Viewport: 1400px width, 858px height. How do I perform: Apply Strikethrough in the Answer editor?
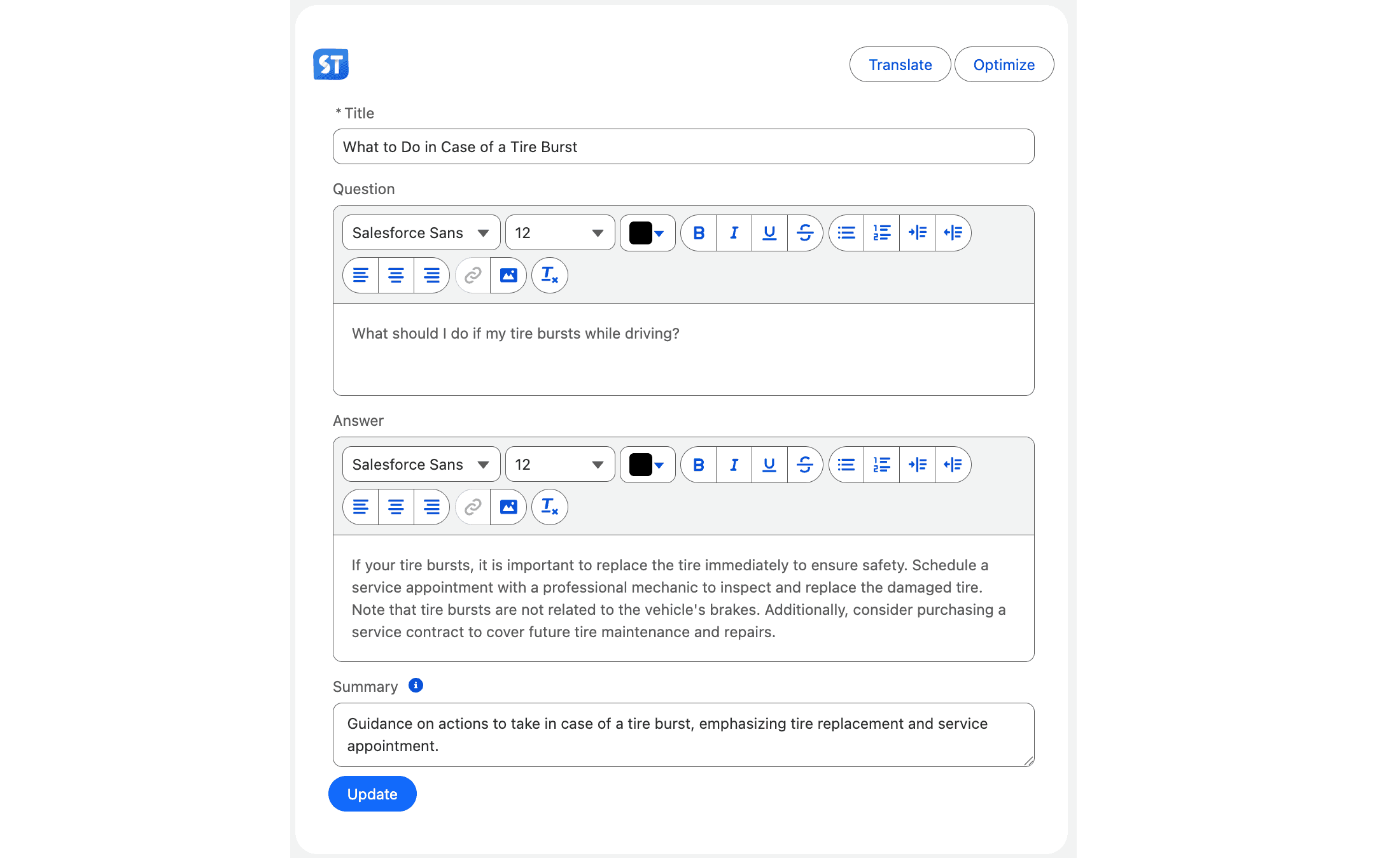point(805,465)
